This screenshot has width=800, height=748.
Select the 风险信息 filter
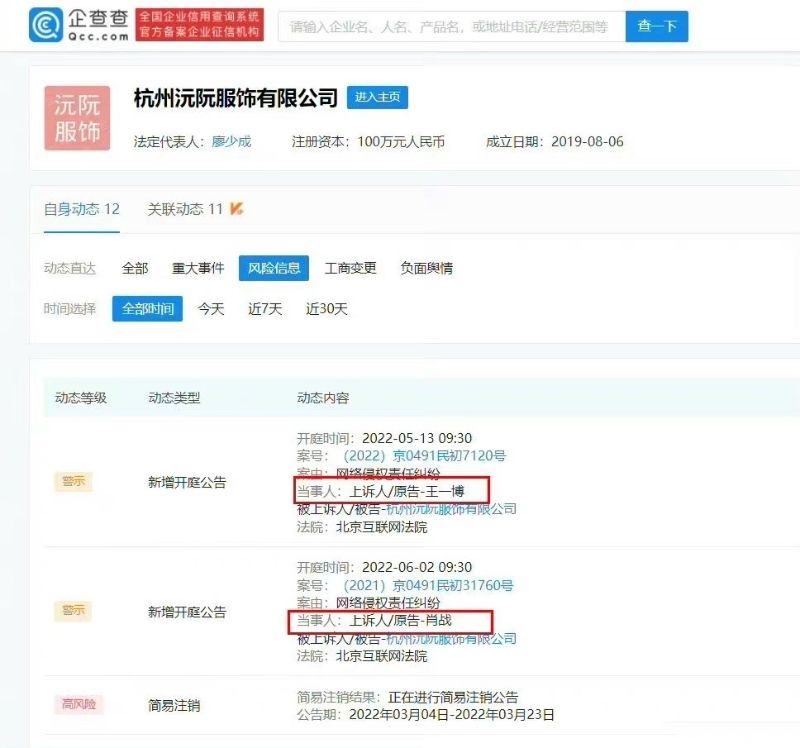click(x=273, y=268)
